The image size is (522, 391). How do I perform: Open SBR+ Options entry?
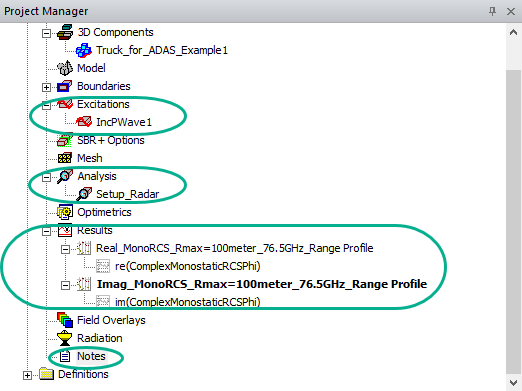click(111, 140)
